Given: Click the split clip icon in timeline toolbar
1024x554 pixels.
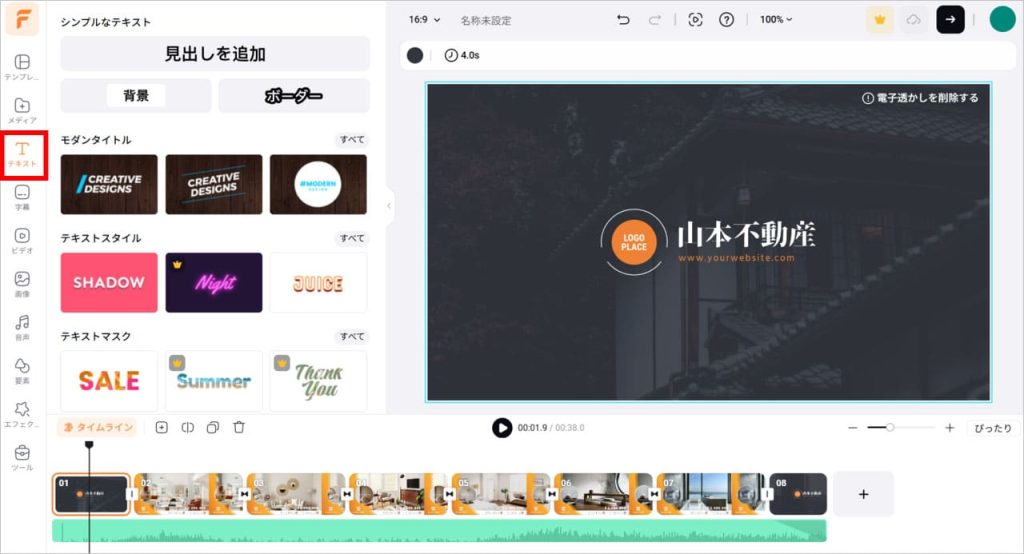Looking at the screenshot, I should pos(187,427).
